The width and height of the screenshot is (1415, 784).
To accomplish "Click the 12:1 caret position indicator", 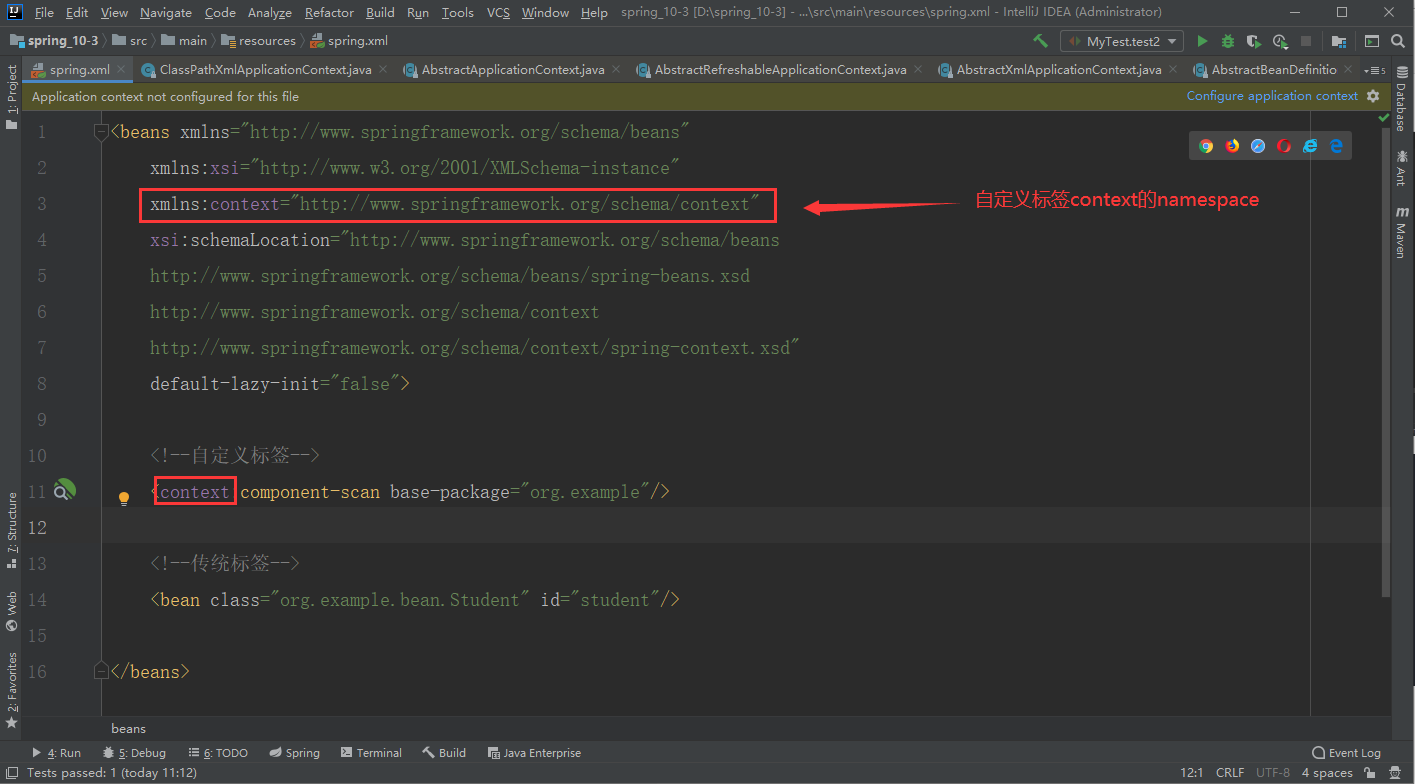I will tap(1192, 773).
